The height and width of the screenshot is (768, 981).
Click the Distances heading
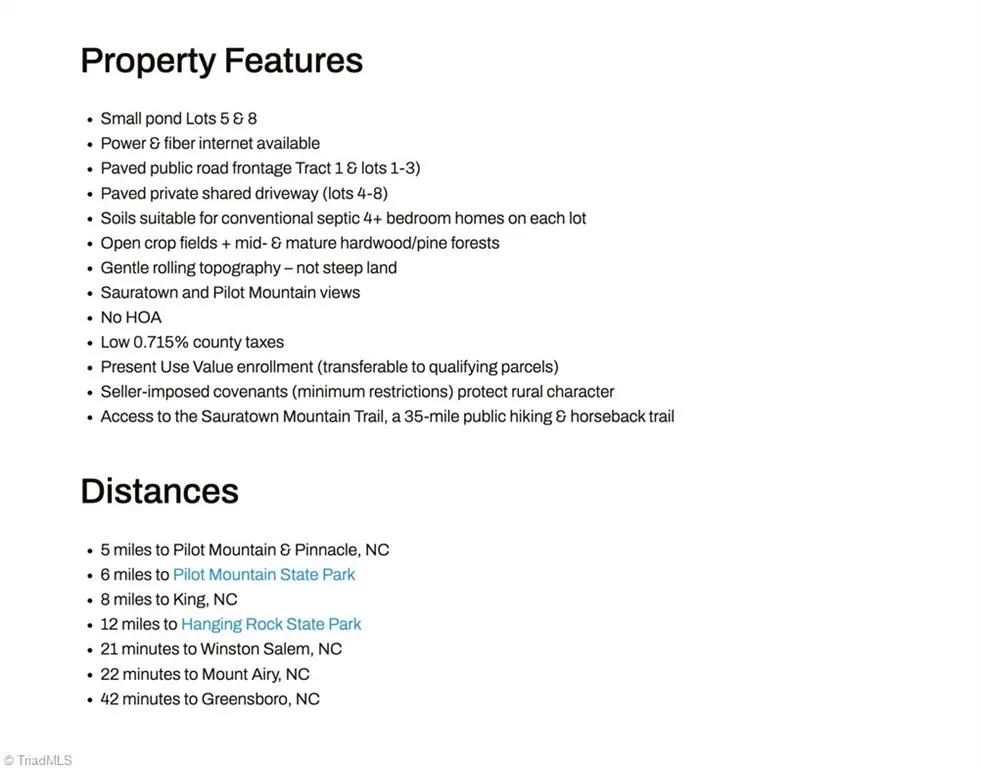coord(160,491)
